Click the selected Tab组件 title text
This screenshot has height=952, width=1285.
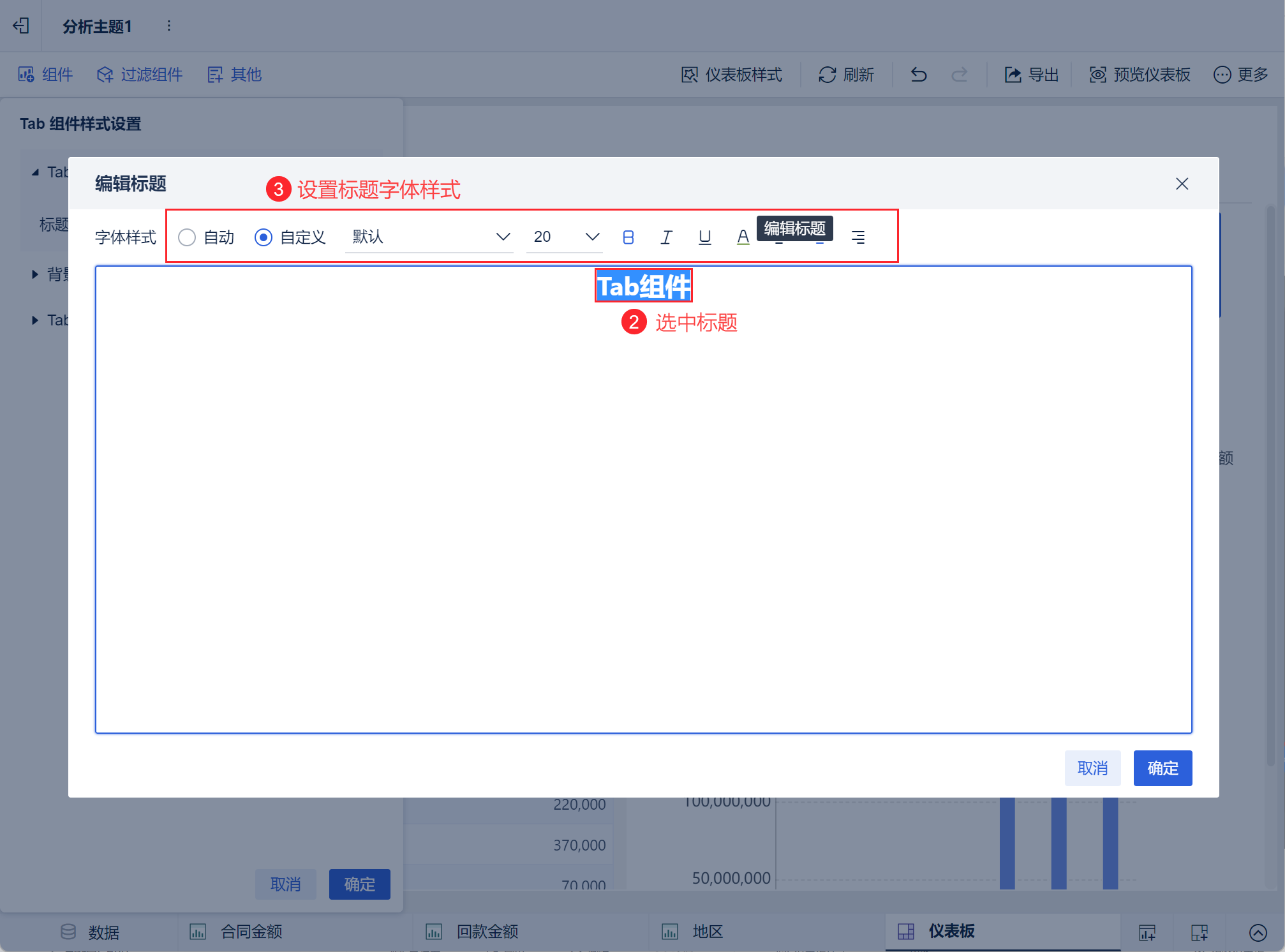pyautogui.click(x=643, y=286)
